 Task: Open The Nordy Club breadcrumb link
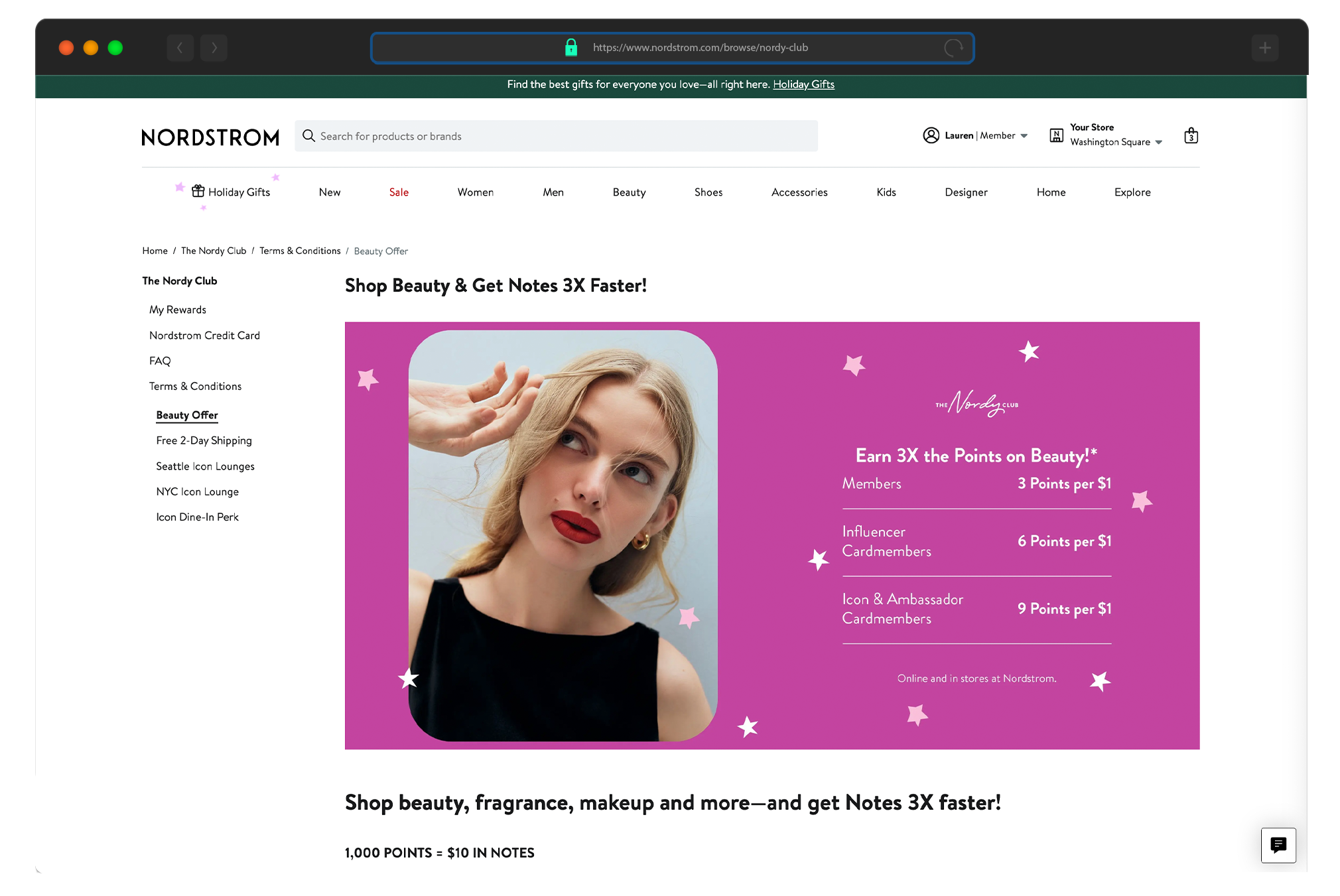213,251
